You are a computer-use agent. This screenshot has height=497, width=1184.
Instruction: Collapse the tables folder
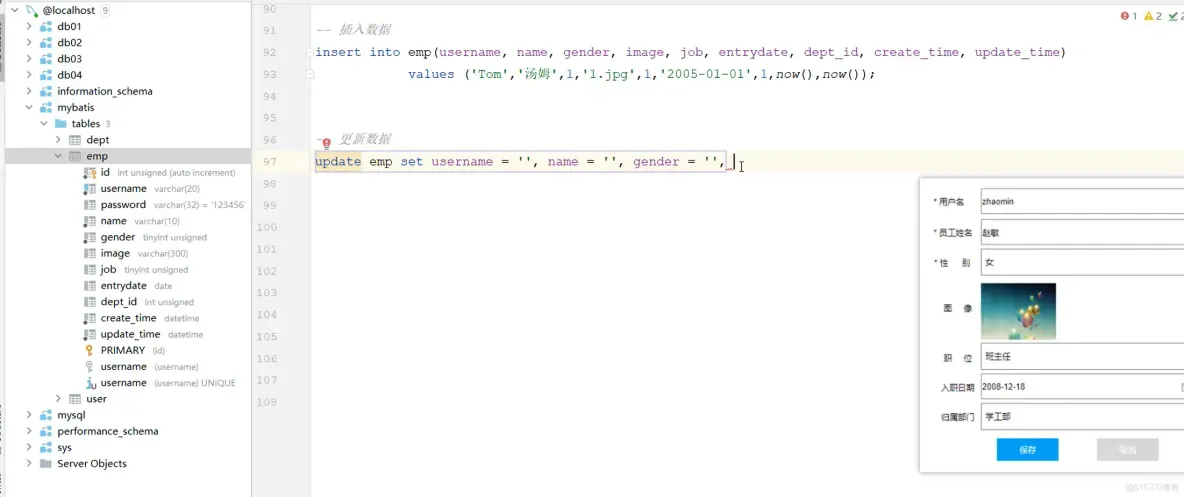pyautogui.click(x=44, y=124)
